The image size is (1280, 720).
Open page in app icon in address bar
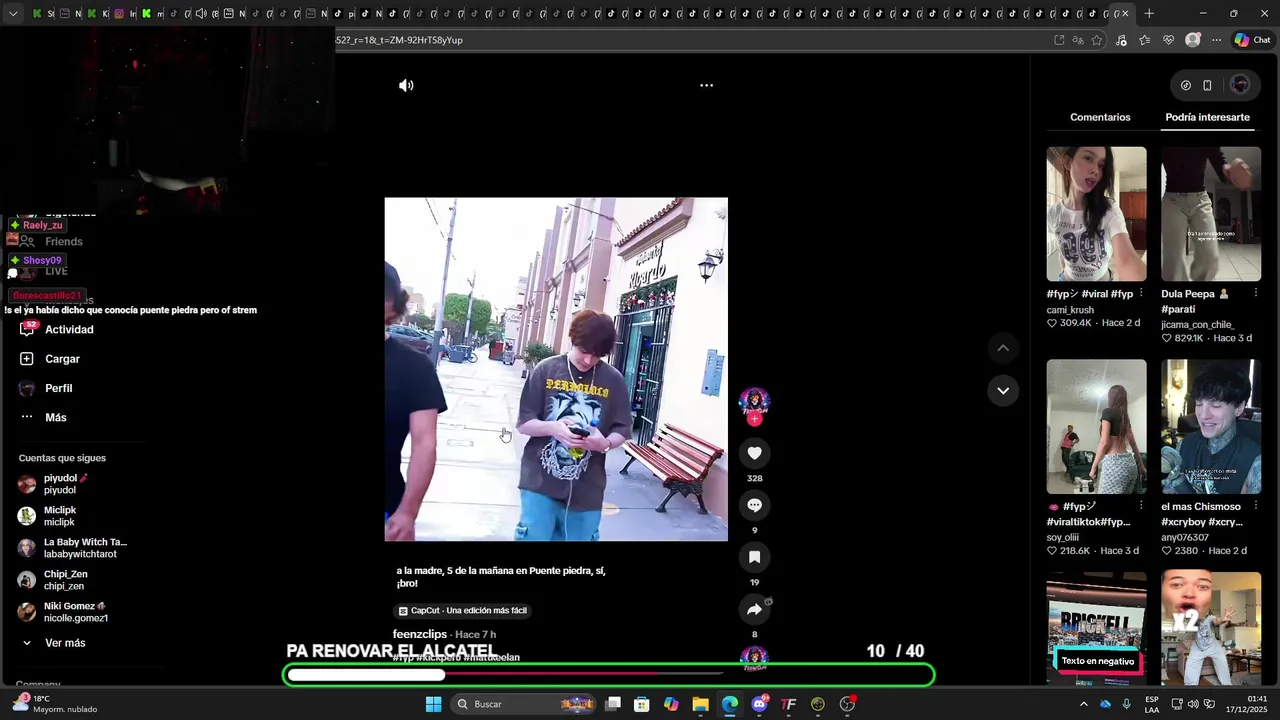pos(1059,40)
